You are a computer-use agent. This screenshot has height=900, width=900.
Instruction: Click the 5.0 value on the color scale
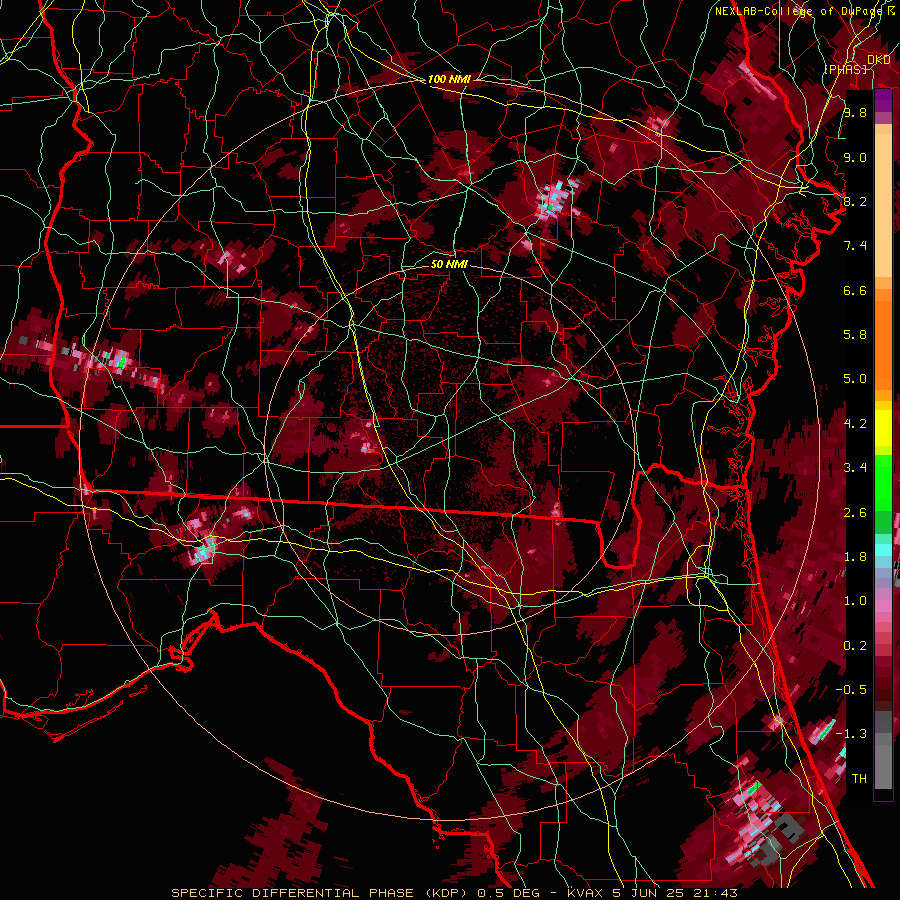click(x=855, y=379)
